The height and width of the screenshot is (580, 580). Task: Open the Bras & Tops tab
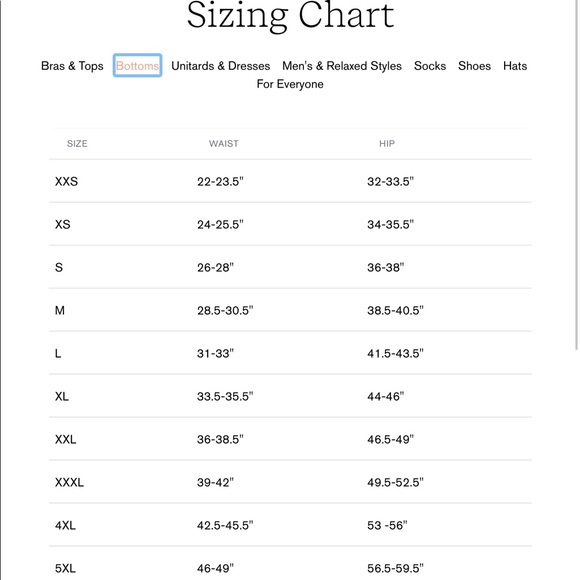pos(72,66)
